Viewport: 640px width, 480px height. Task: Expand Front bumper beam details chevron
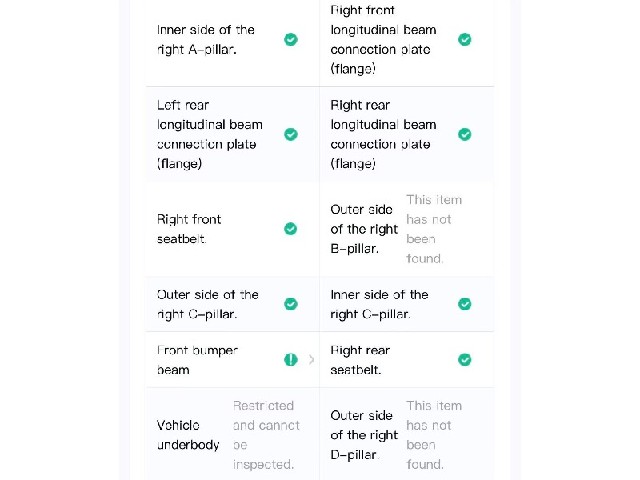coord(311,360)
